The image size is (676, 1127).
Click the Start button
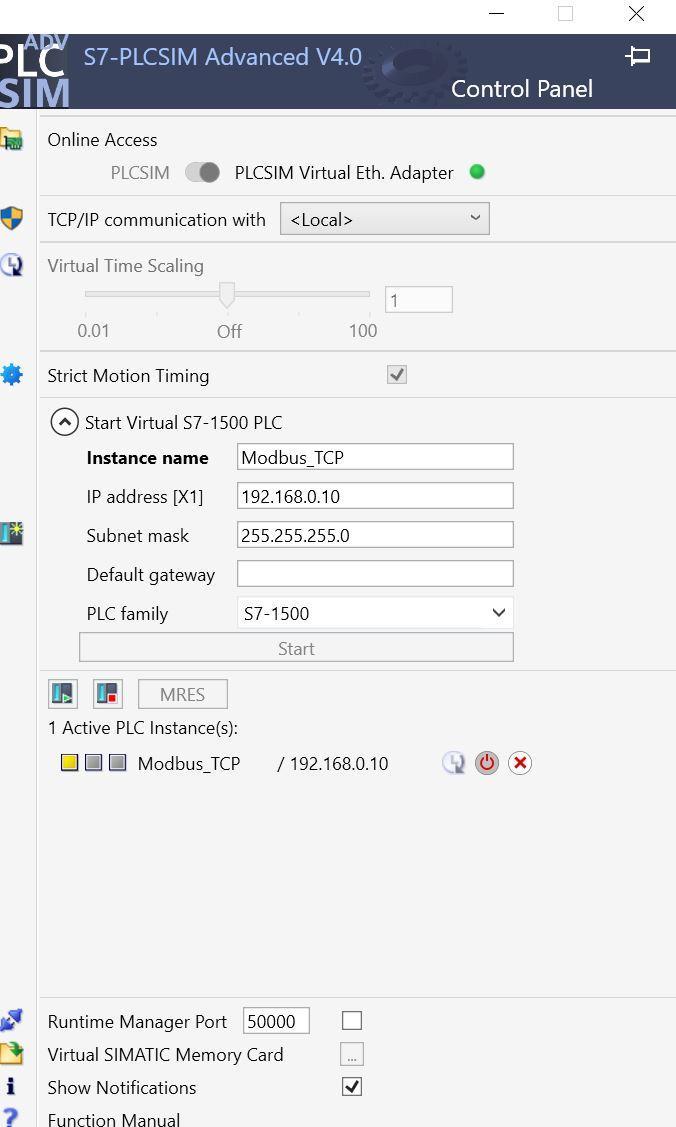pos(296,648)
